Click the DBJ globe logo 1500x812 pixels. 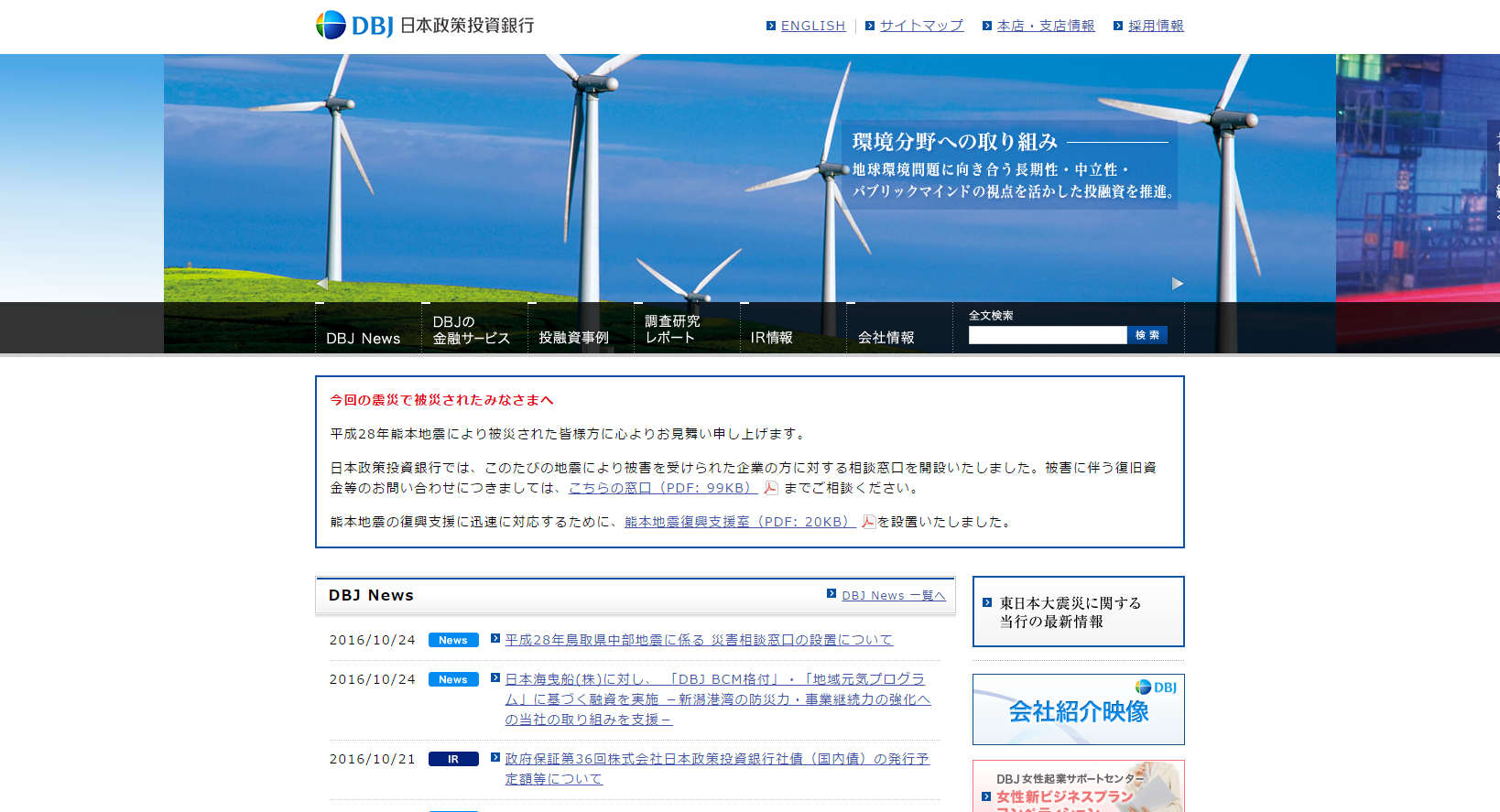pyautogui.click(x=331, y=25)
